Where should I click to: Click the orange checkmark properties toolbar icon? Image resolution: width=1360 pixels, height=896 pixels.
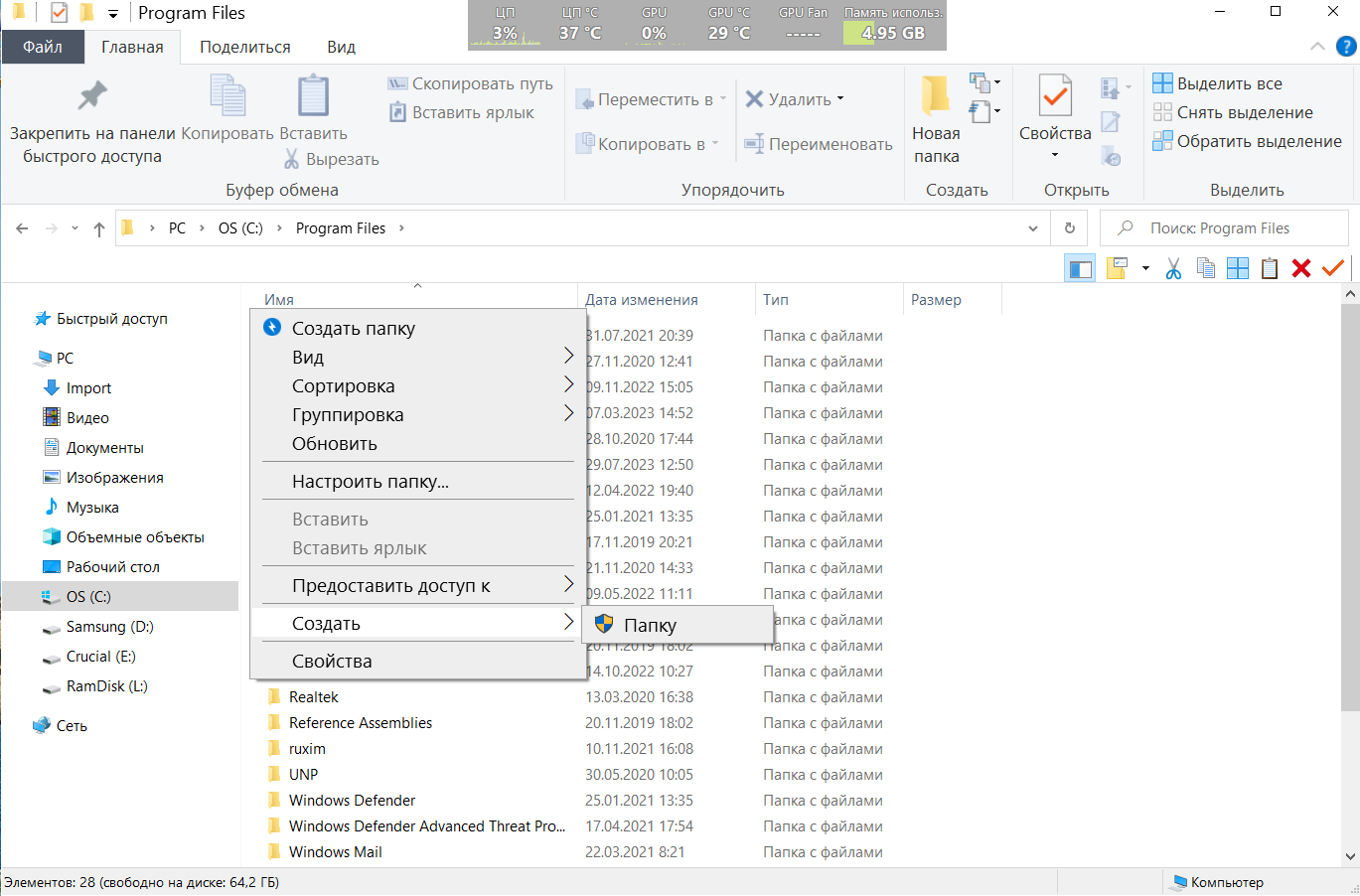coord(1333,267)
